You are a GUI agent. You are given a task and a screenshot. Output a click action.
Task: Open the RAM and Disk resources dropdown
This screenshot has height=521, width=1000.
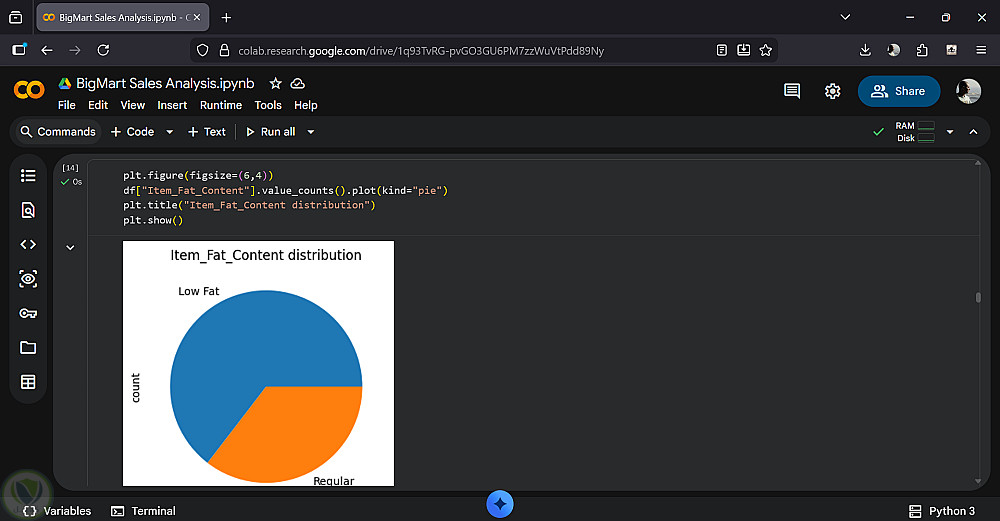[x=950, y=132]
